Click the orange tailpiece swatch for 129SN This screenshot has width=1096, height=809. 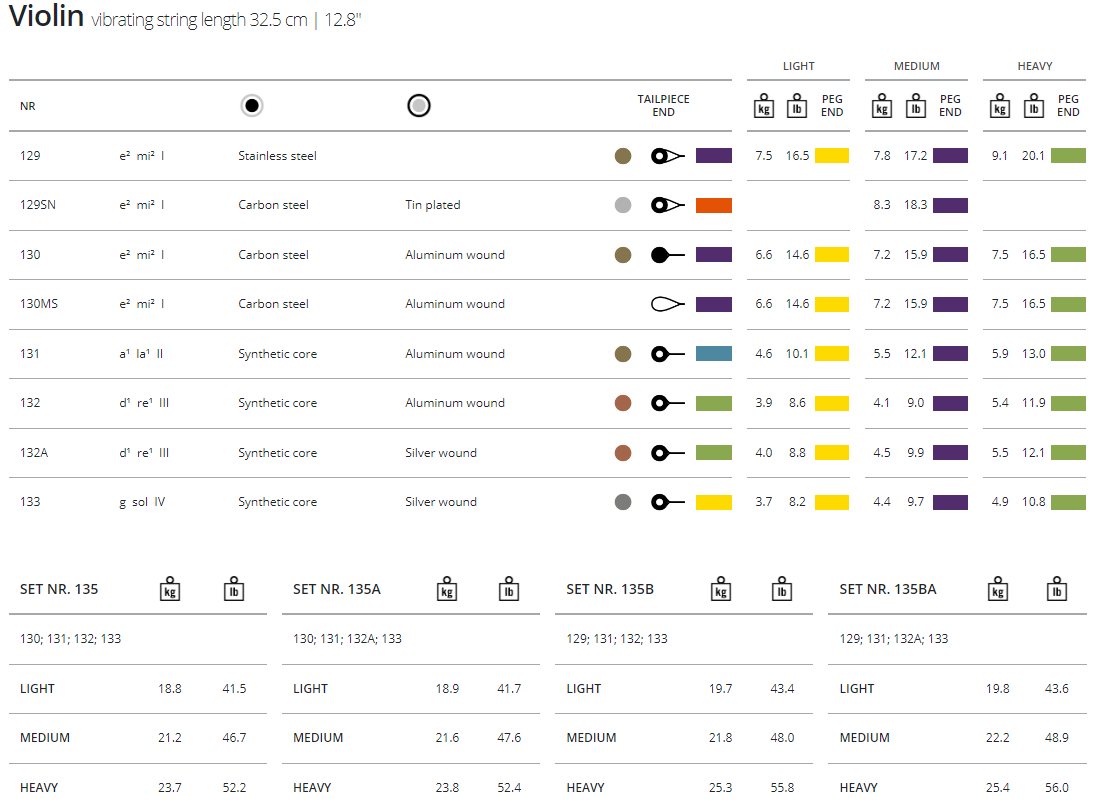[713, 205]
